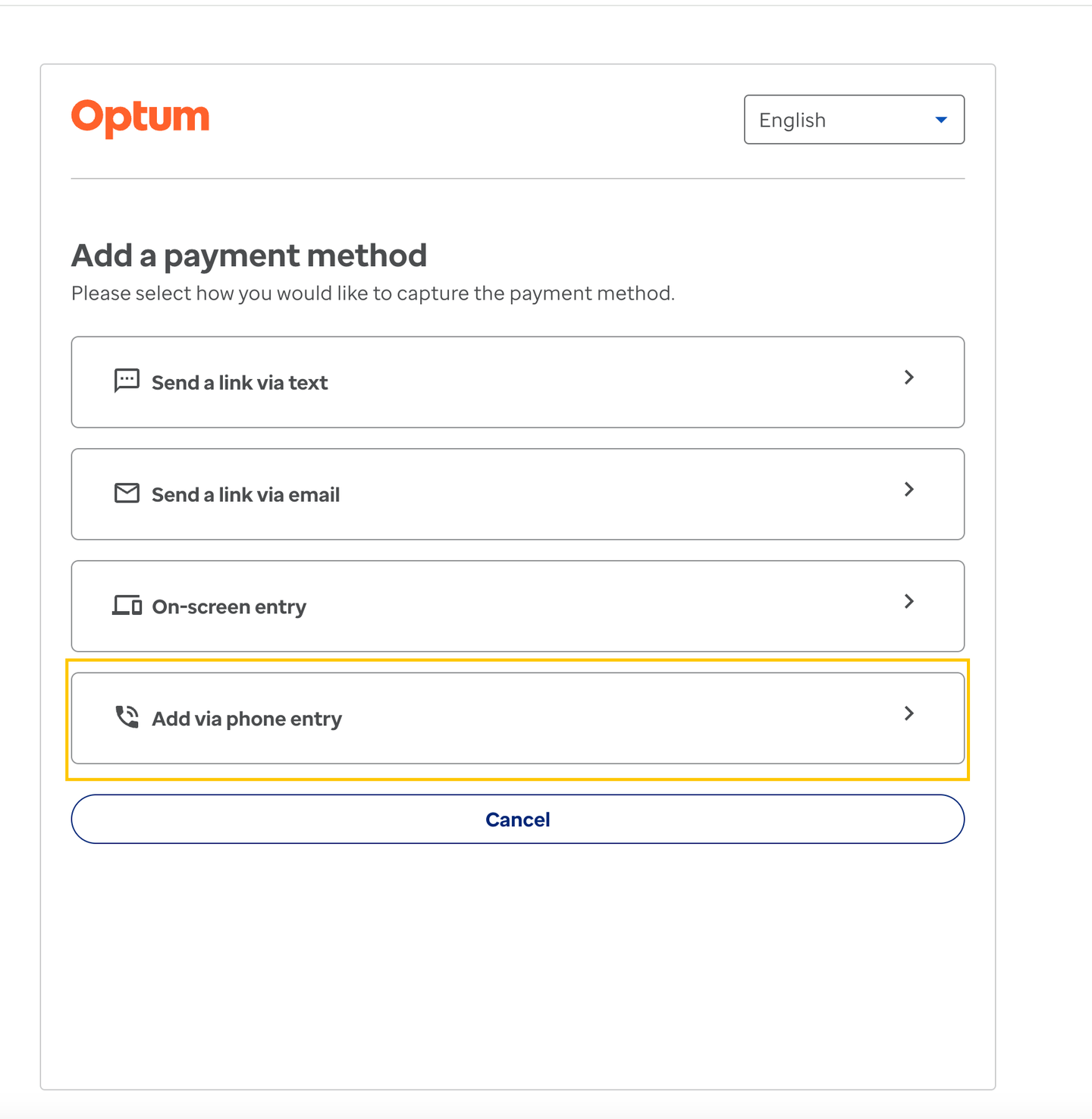Screen dimensions: 1092x1119
Task: Click the on-screen entry devices icon
Action: coord(126,604)
